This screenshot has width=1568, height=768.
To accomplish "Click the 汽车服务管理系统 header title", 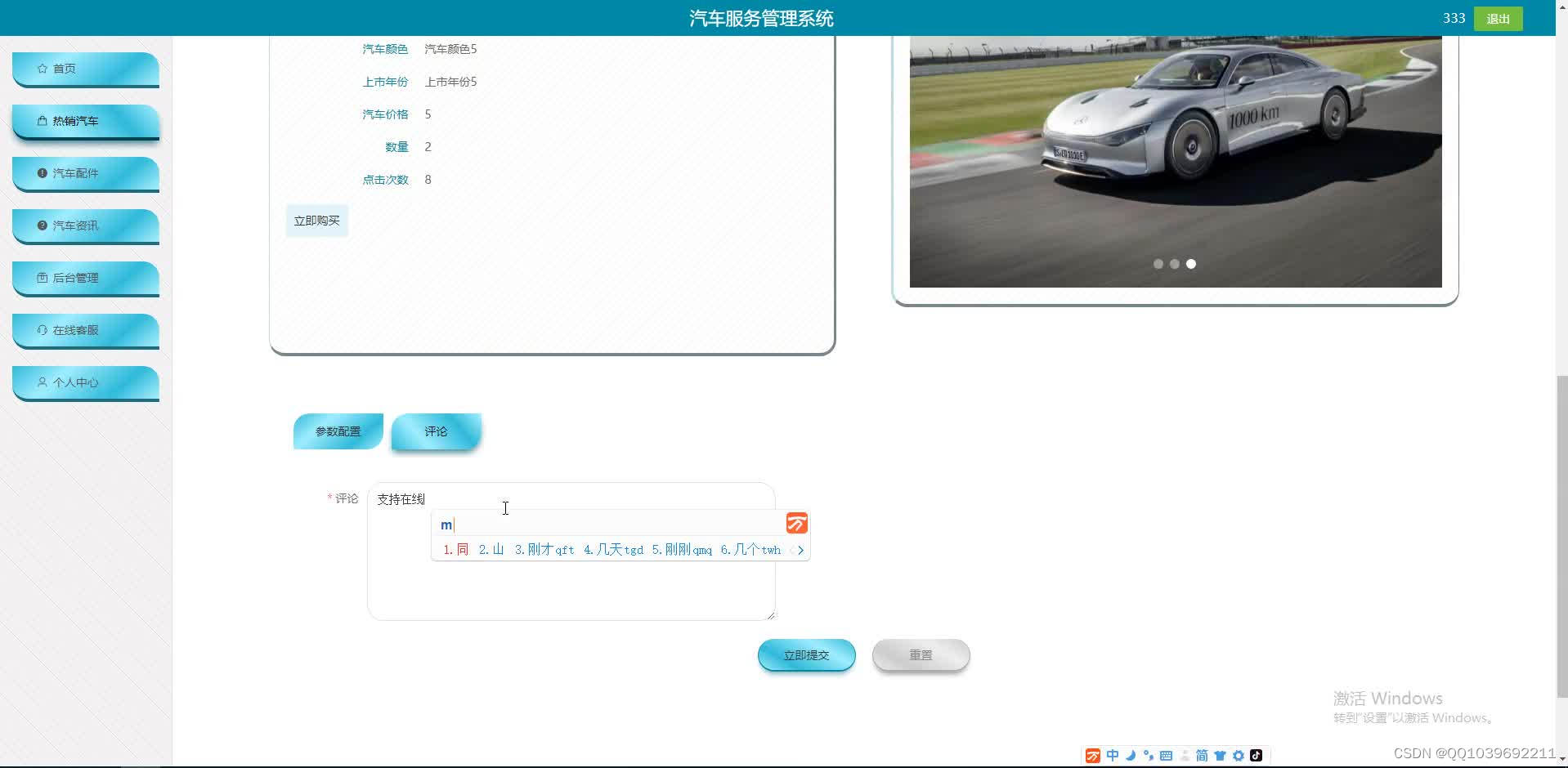I will [x=761, y=19].
